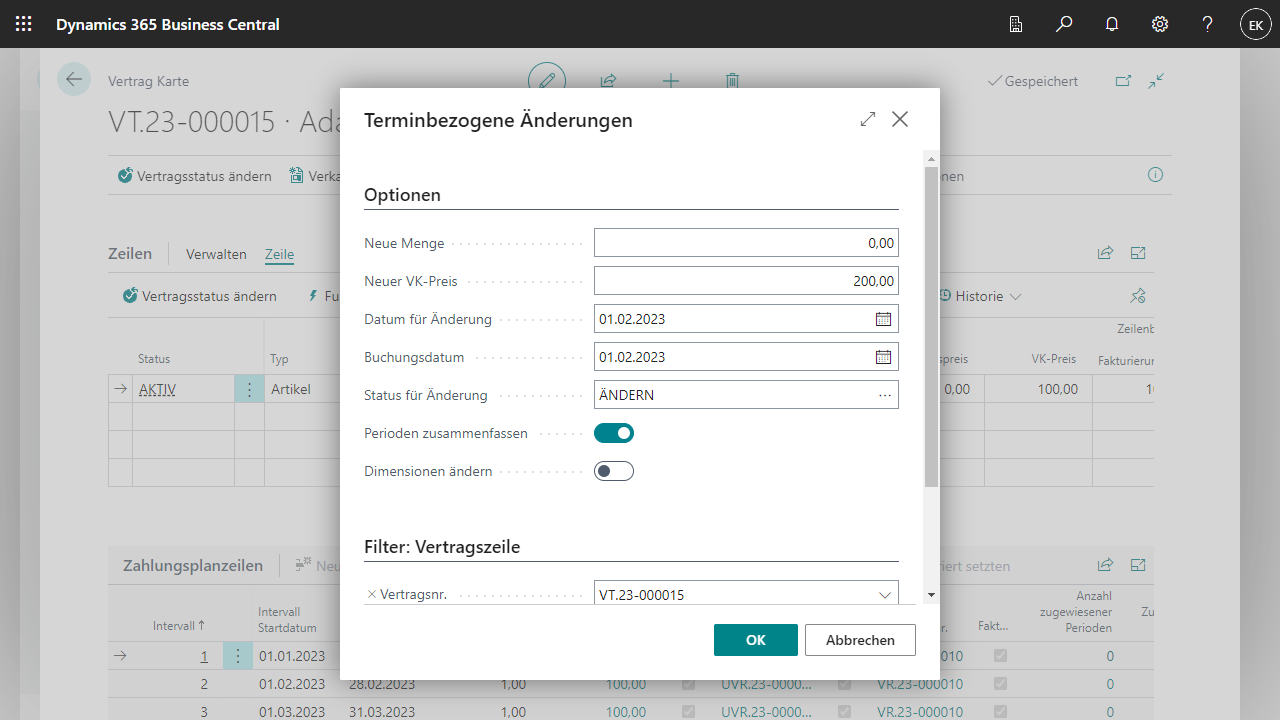The width and height of the screenshot is (1280, 720).
Task: Click the back arrow on Vertrag Karte
Action: tap(74, 80)
